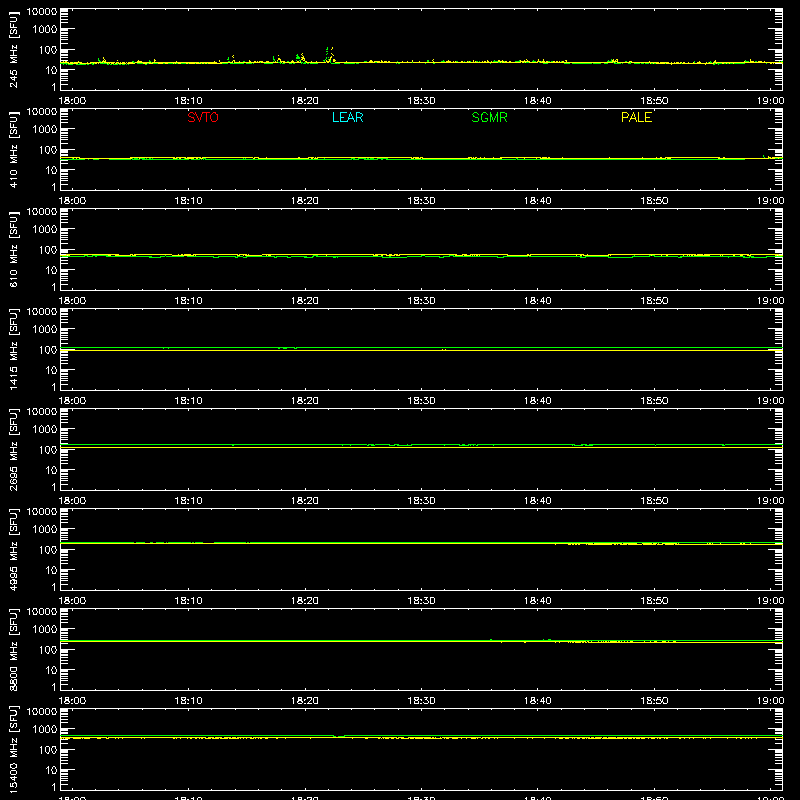Select the '610 MHz [SFU]' axis title
The image size is (800, 800).
[13, 249]
